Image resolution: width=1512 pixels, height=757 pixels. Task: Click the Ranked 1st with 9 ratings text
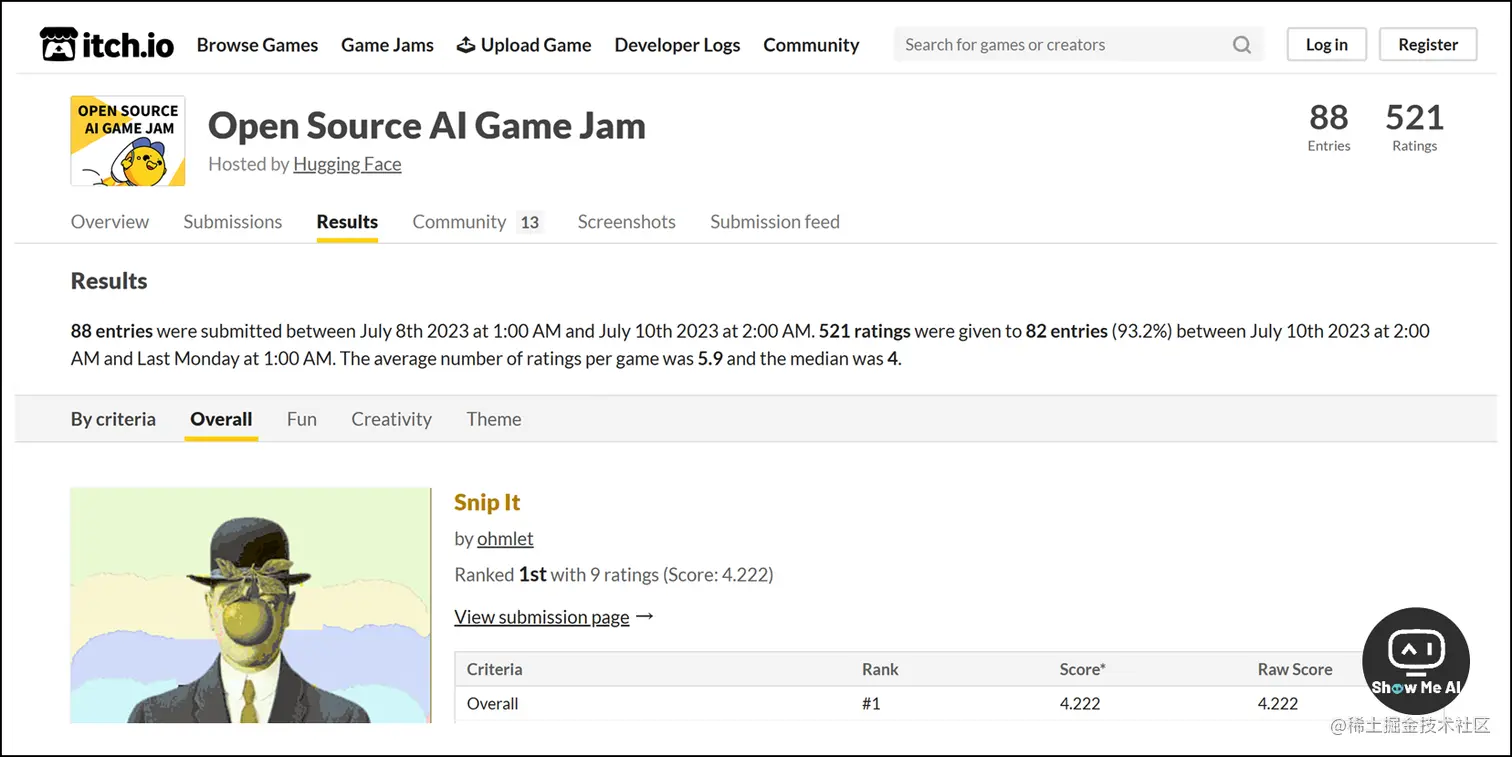614,575
